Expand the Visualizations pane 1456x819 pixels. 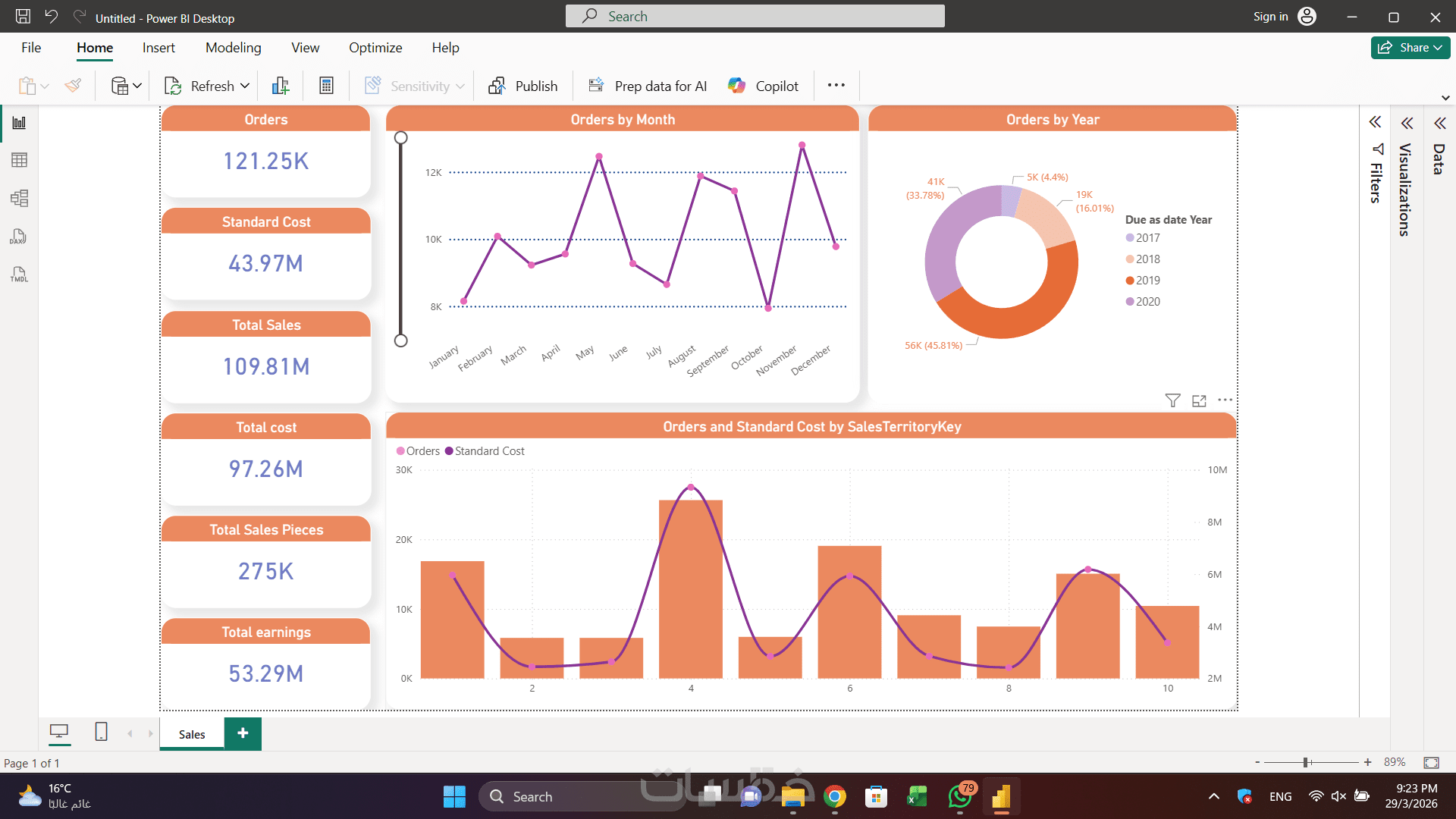1407,124
